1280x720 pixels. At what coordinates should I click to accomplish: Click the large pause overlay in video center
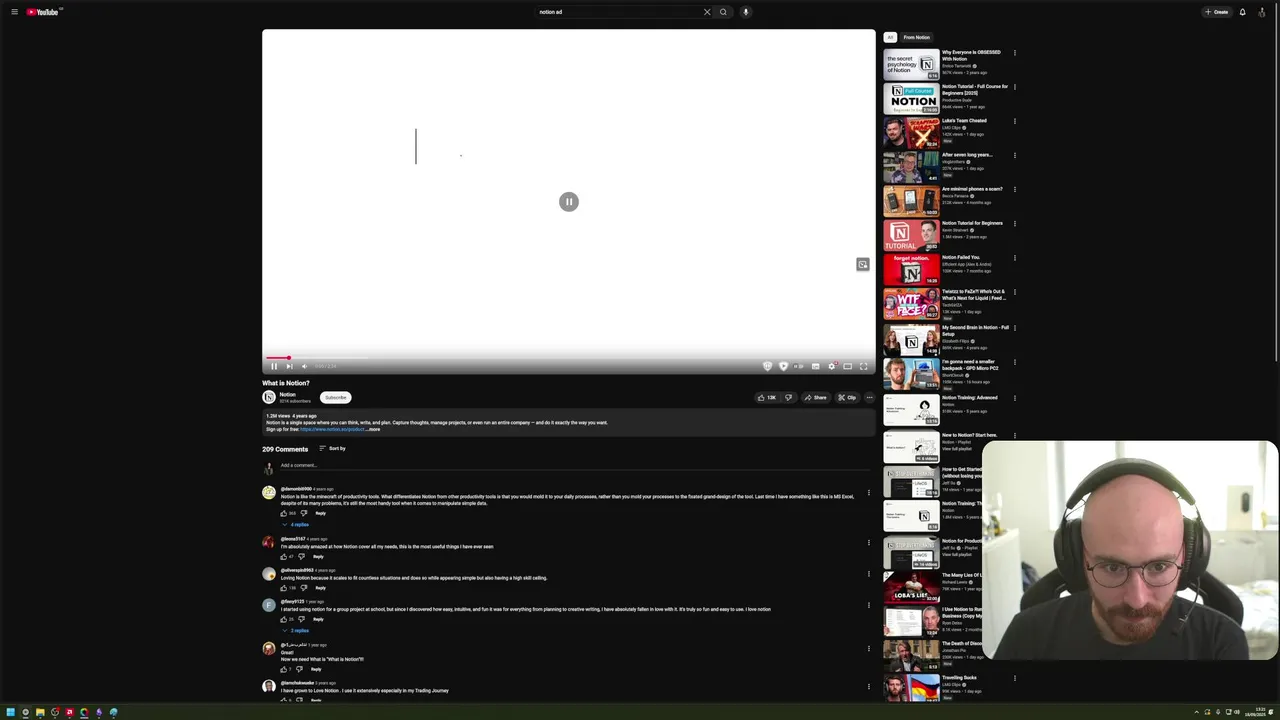[x=569, y=202]
